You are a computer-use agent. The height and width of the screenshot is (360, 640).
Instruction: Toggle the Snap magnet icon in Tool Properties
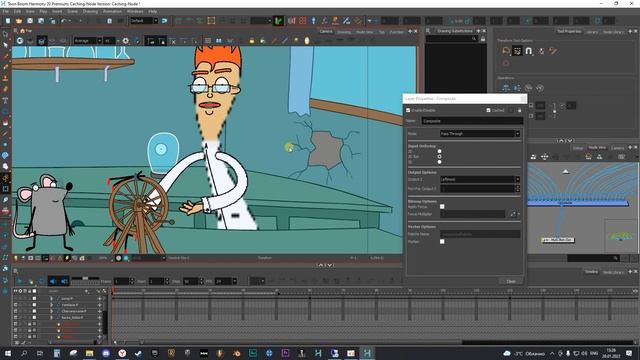click(x=529, y=51)
